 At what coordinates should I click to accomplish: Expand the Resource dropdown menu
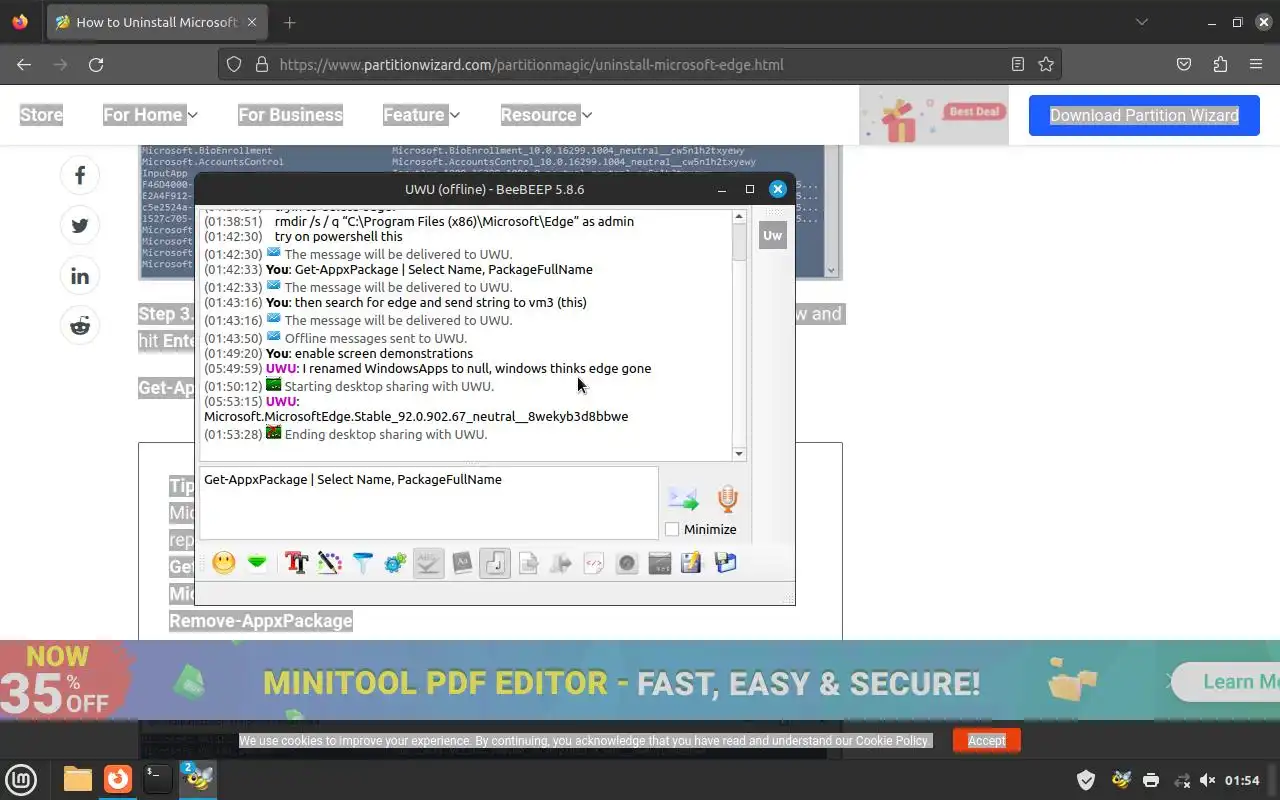(546, 115)
